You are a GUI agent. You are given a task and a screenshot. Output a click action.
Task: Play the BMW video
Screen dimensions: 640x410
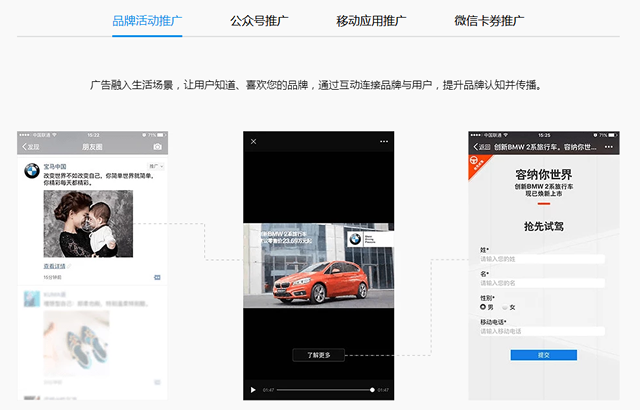253,389
